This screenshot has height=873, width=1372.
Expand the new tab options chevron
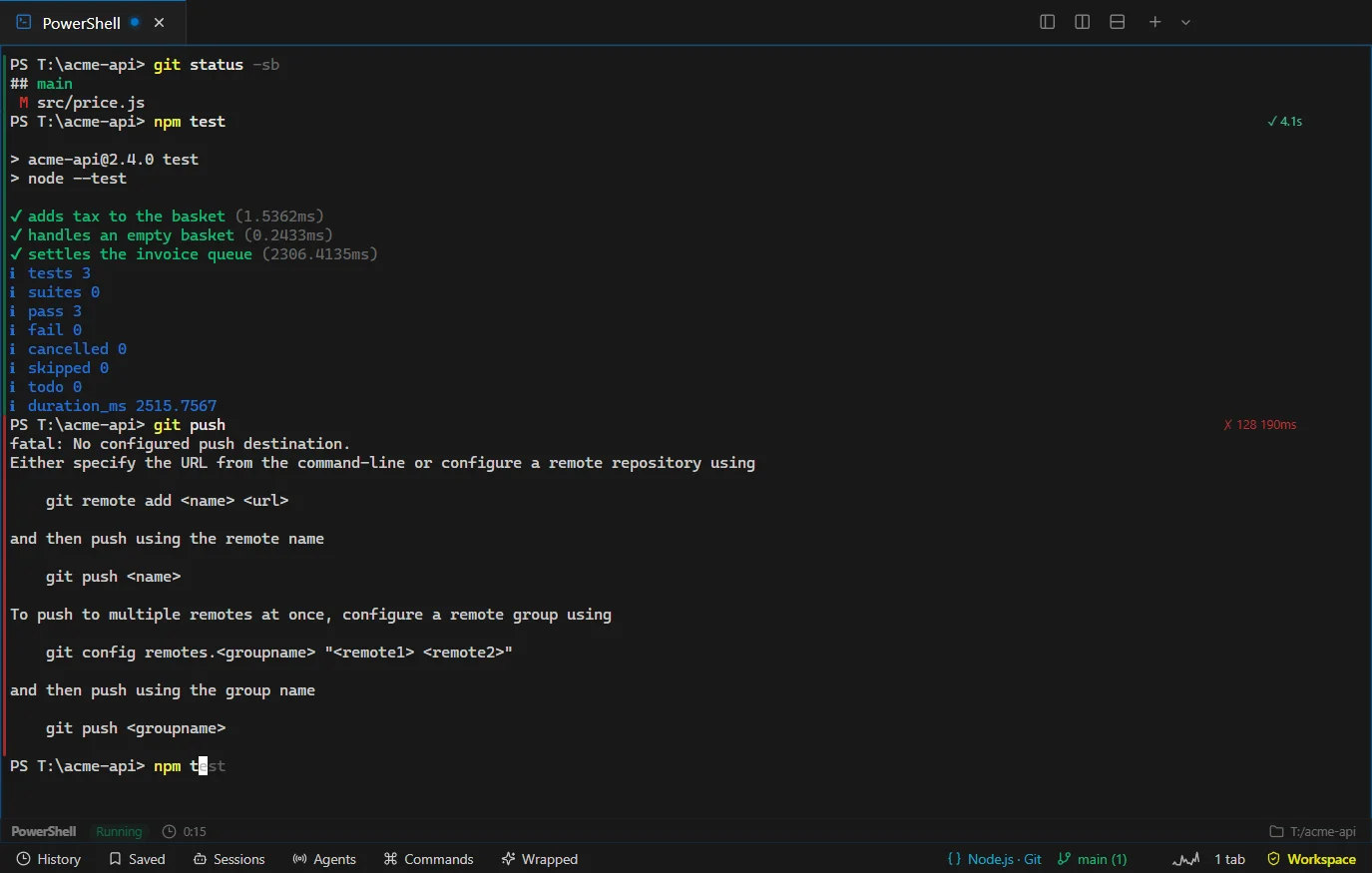(x=1185, y=22)
